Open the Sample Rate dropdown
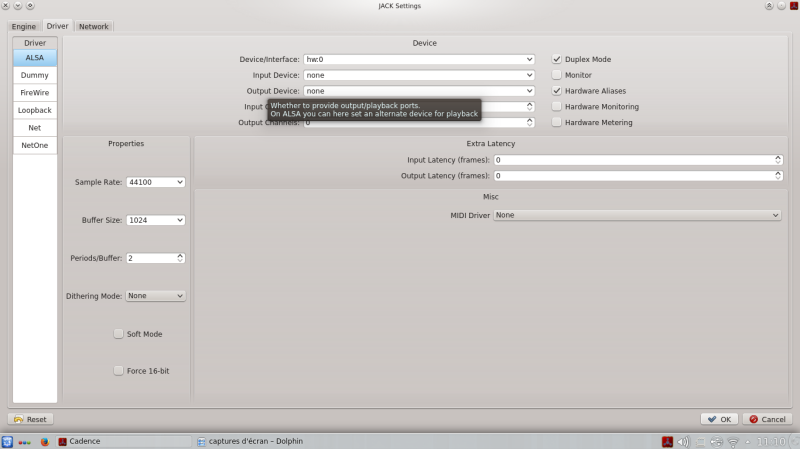Viewport: 800px width, 449px height. click(156, 182)
